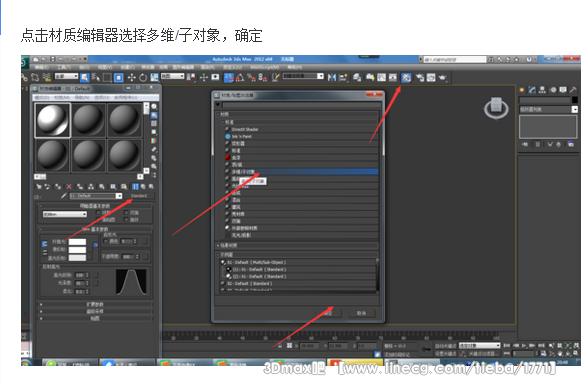This screenshot has height=385, width=585.
Task: Choose the Bind to Space Warp tool
Action: 47,77
